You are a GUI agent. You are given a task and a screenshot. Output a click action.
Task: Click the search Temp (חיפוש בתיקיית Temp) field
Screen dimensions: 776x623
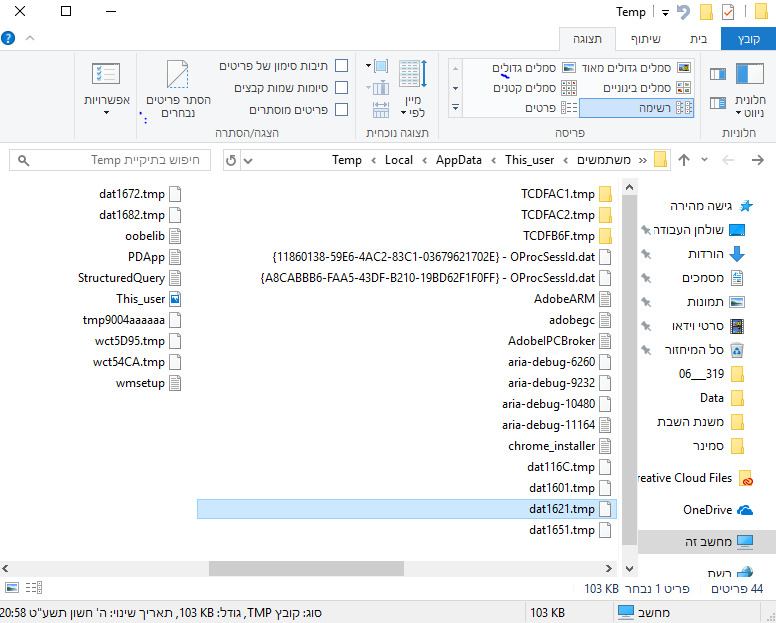(x=110, y=160)
